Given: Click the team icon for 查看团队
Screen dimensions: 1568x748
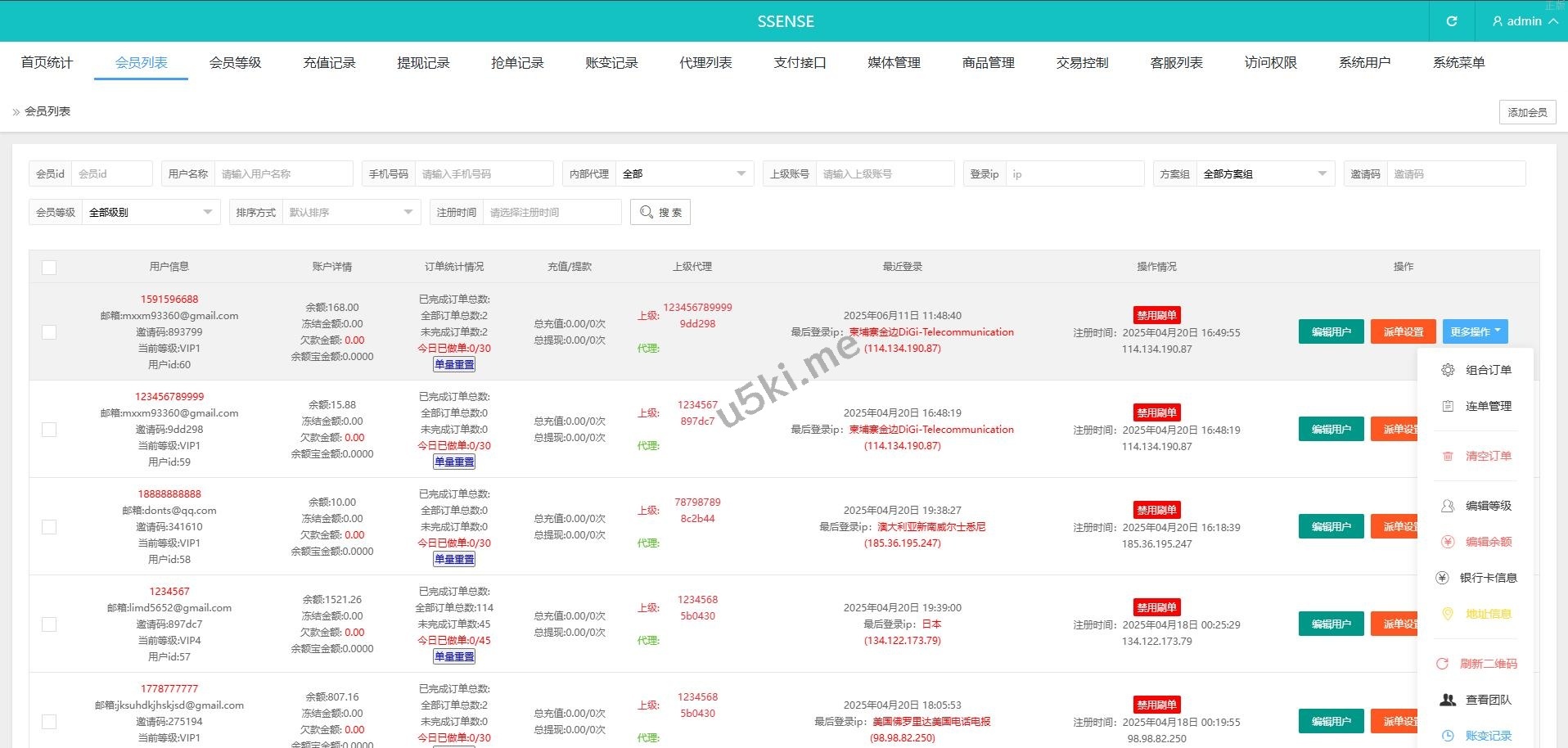Looking at the screenshot, I should pyautogui.click(x=1448, y=700).
